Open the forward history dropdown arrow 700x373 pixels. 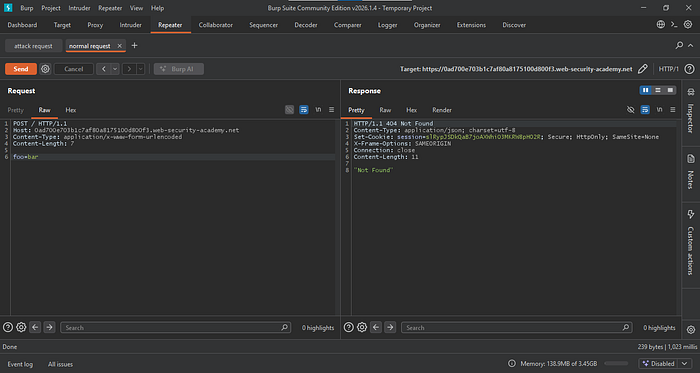141,69
